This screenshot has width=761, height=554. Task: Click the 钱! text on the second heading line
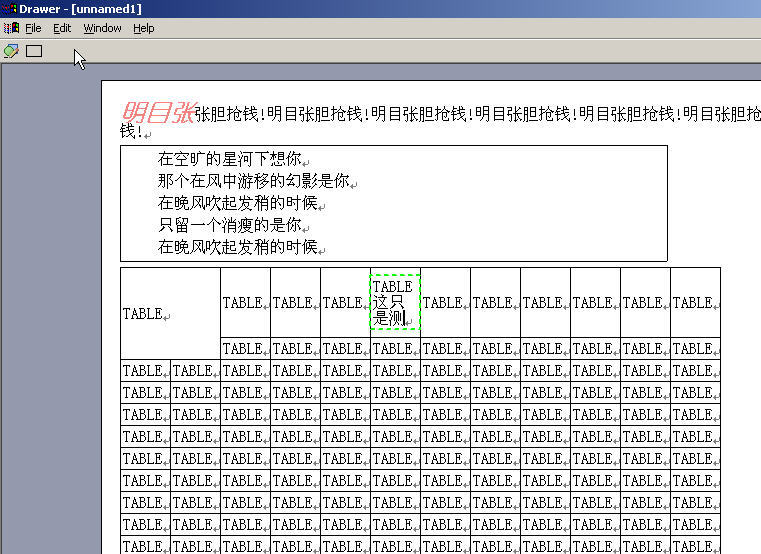tap(131, 132)
